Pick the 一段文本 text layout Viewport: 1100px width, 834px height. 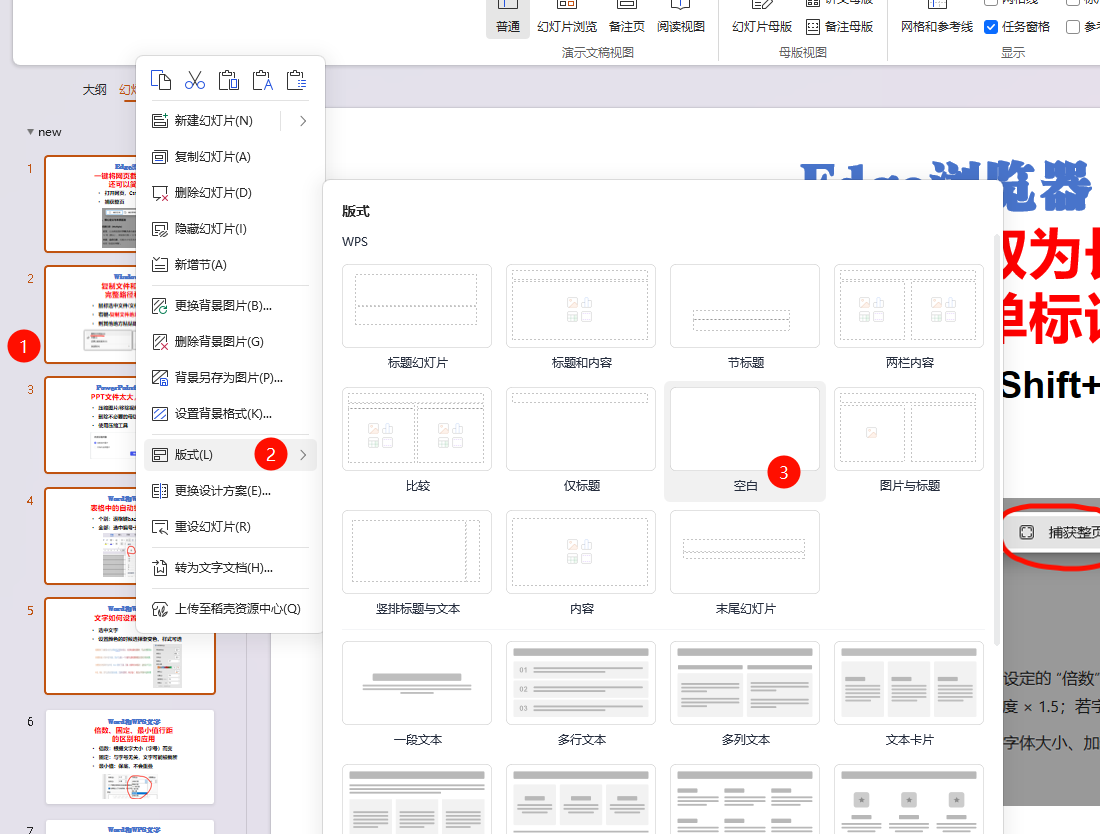(417, 683)
